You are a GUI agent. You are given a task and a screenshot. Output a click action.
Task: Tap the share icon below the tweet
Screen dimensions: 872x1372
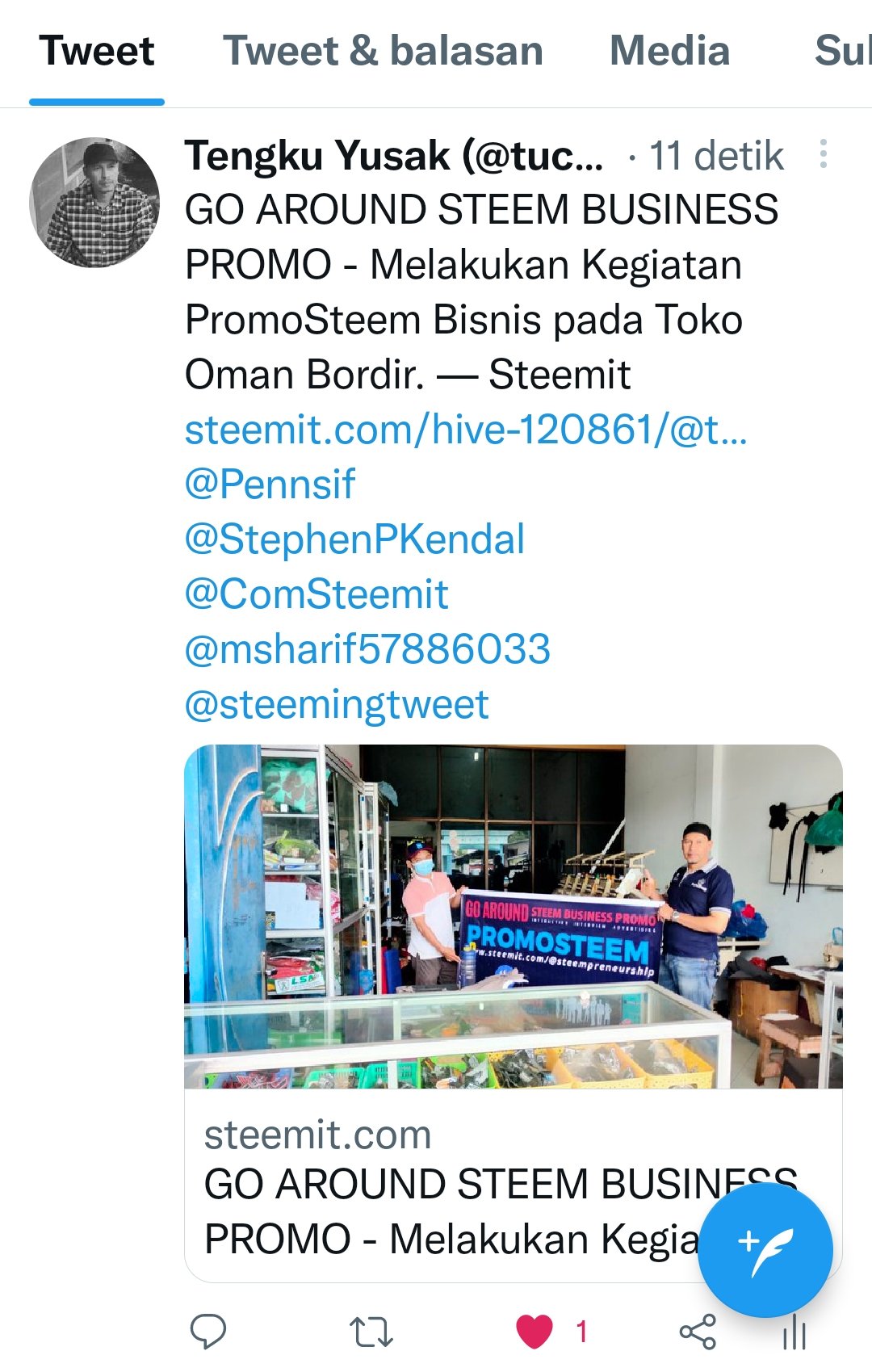(x=698, y=1331)
